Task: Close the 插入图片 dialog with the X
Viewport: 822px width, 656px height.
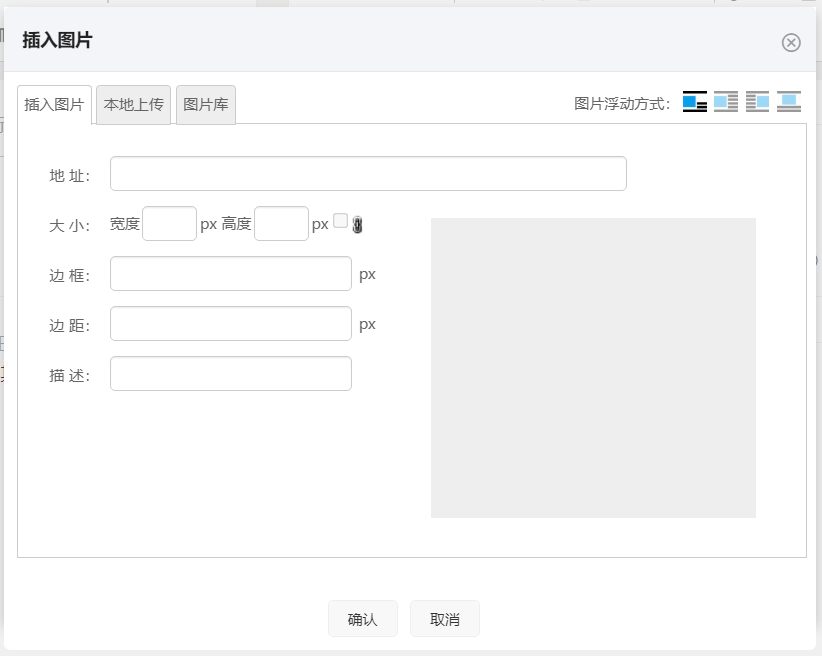Action: pos(791,42)
